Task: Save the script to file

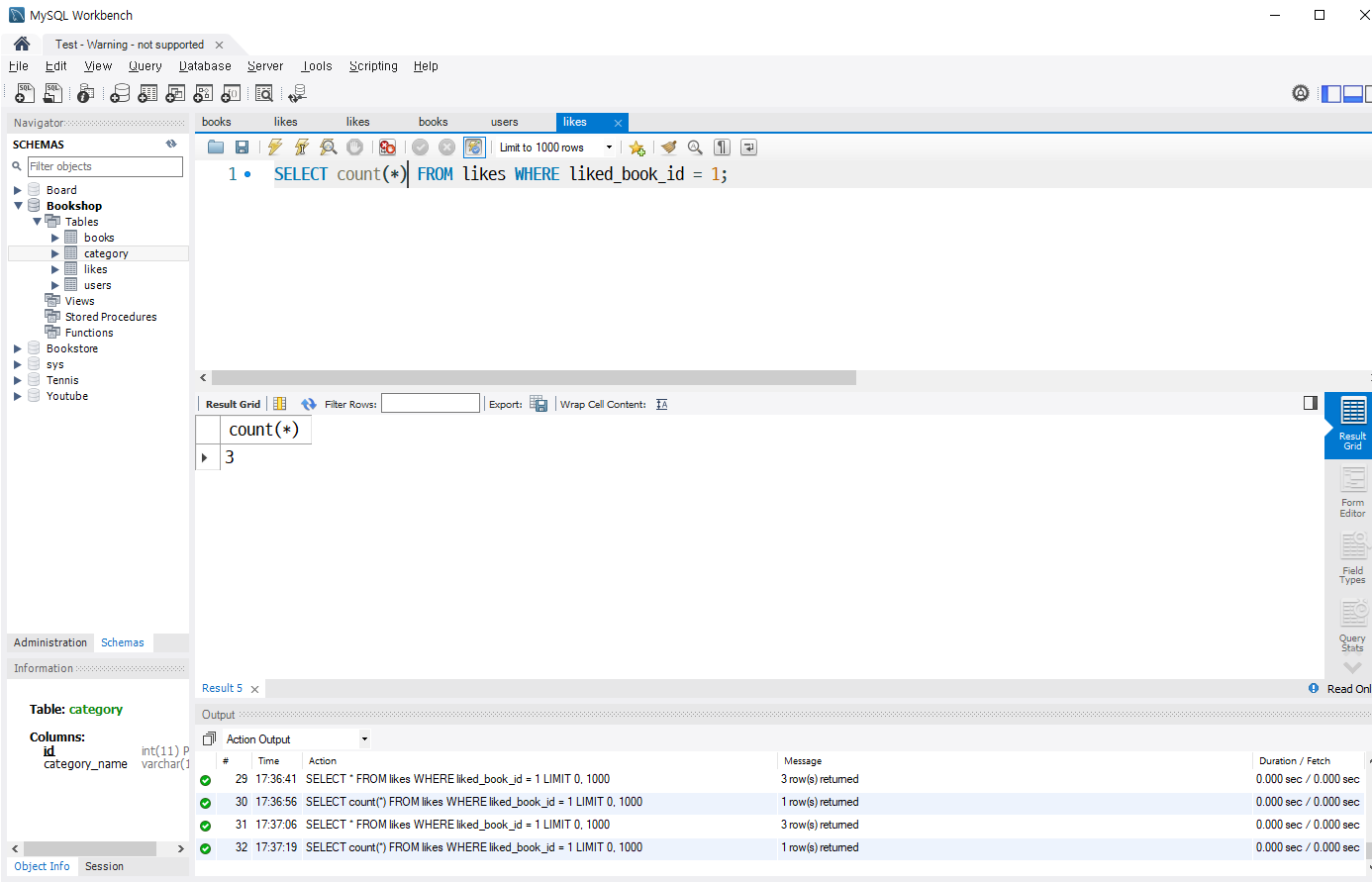Action: pyautogui.click(x=242, y=147)
